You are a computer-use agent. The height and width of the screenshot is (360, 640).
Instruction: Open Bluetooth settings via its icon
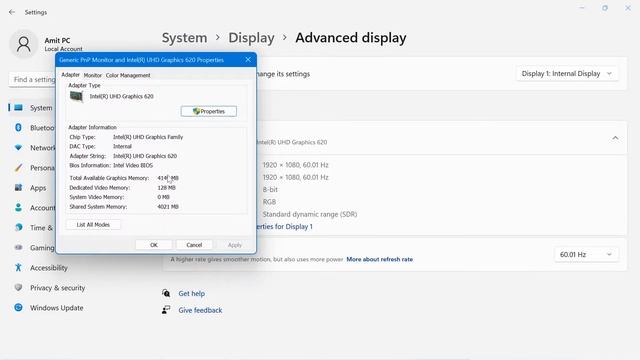[x=18, y=128]
